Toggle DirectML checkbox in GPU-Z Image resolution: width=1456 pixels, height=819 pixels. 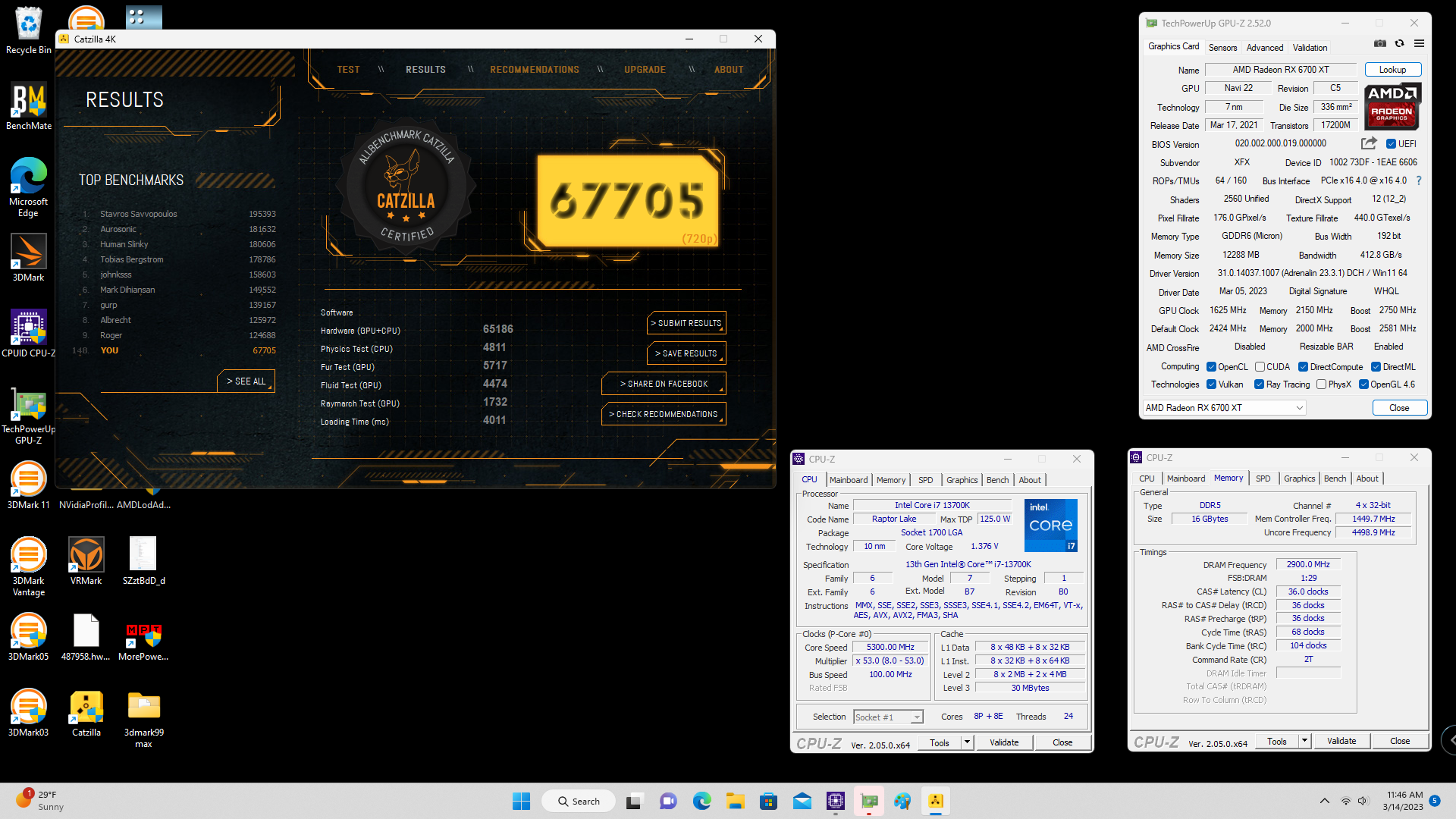click(x=1376, y=367)
